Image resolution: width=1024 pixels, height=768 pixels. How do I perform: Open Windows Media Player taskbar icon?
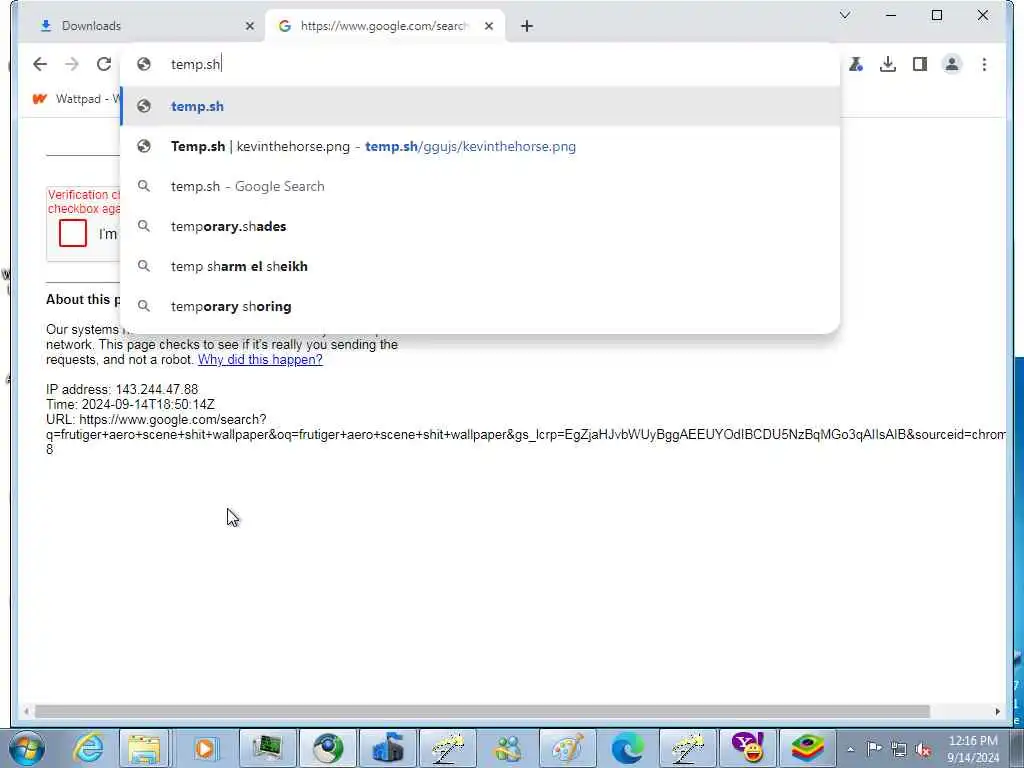(205, 748)
